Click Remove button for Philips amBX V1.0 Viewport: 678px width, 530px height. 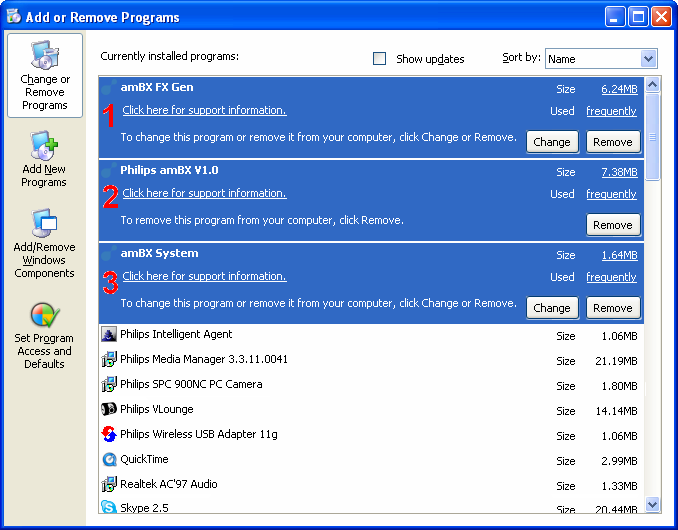(613, 225)
